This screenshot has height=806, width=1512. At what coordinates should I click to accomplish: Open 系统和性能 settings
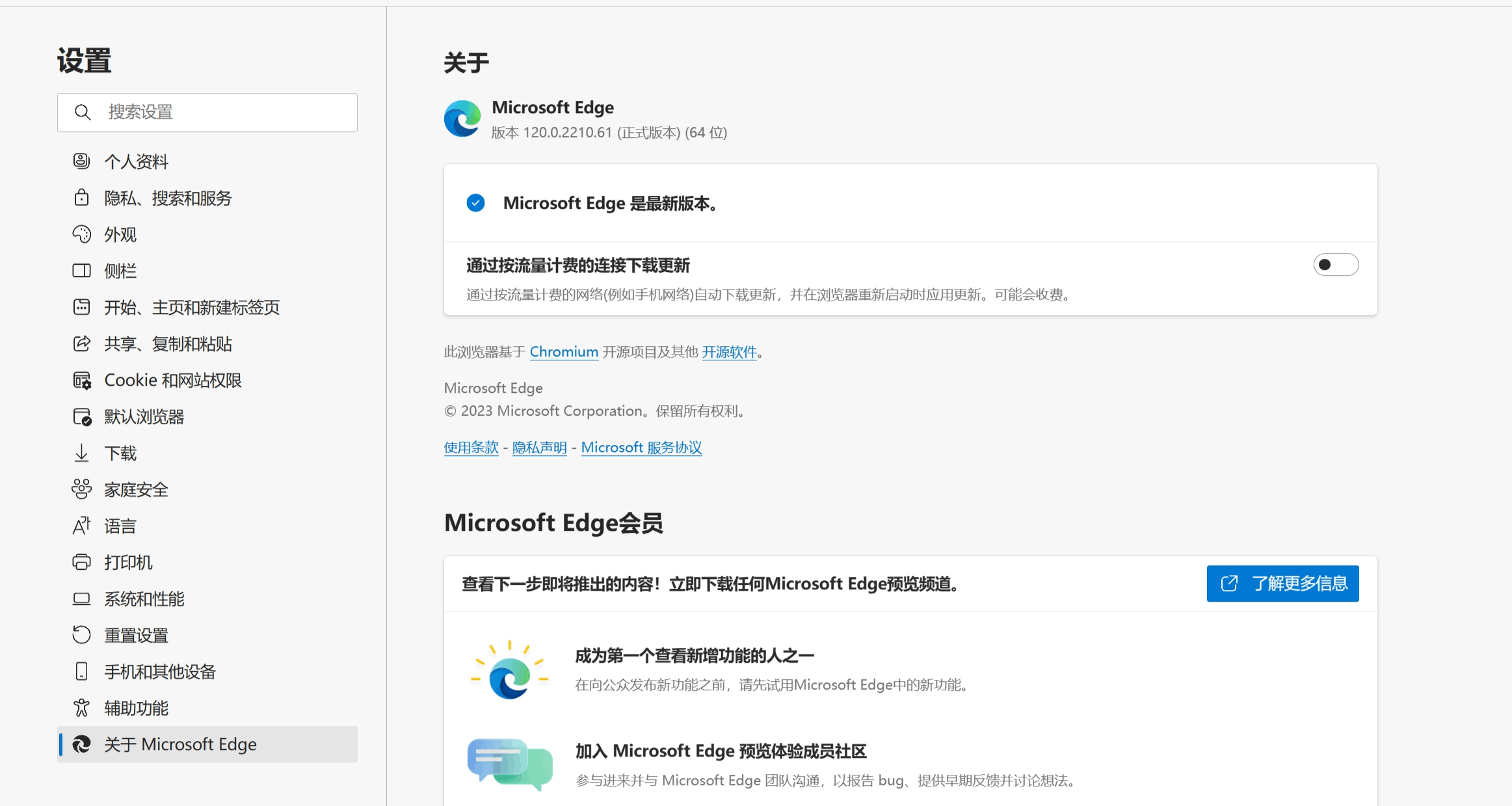pos(207,598)
